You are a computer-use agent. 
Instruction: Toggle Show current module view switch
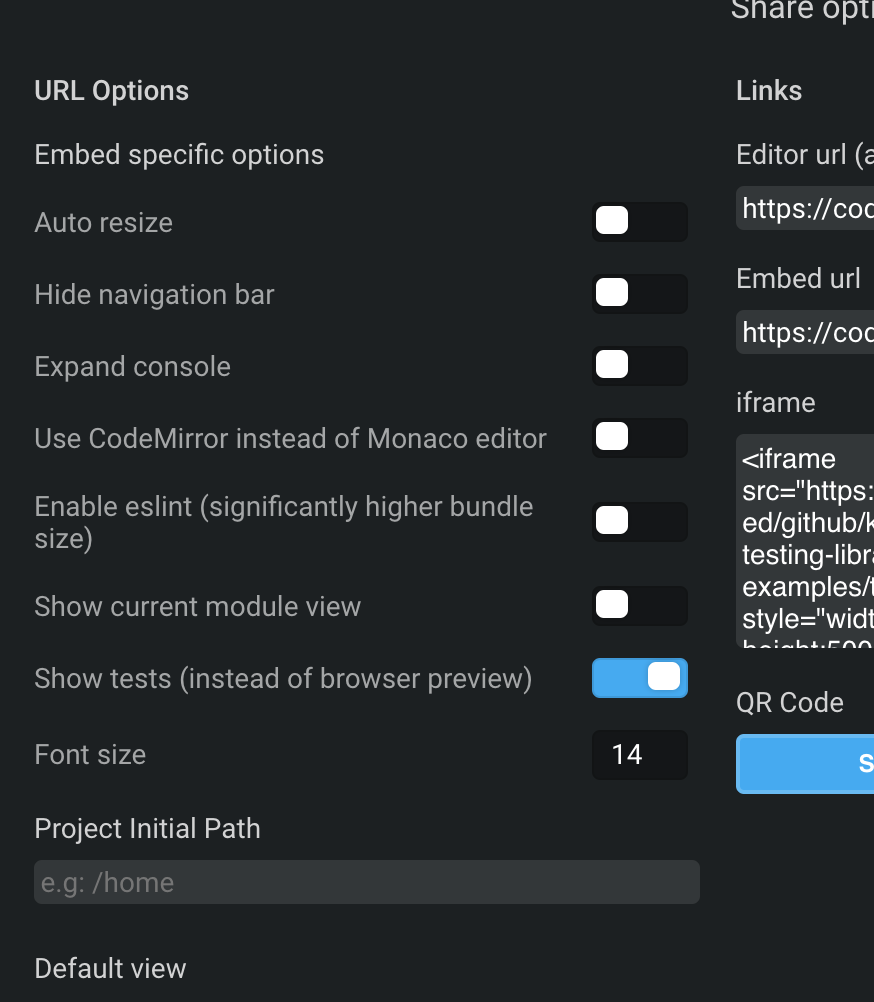[x=639, y=606]
